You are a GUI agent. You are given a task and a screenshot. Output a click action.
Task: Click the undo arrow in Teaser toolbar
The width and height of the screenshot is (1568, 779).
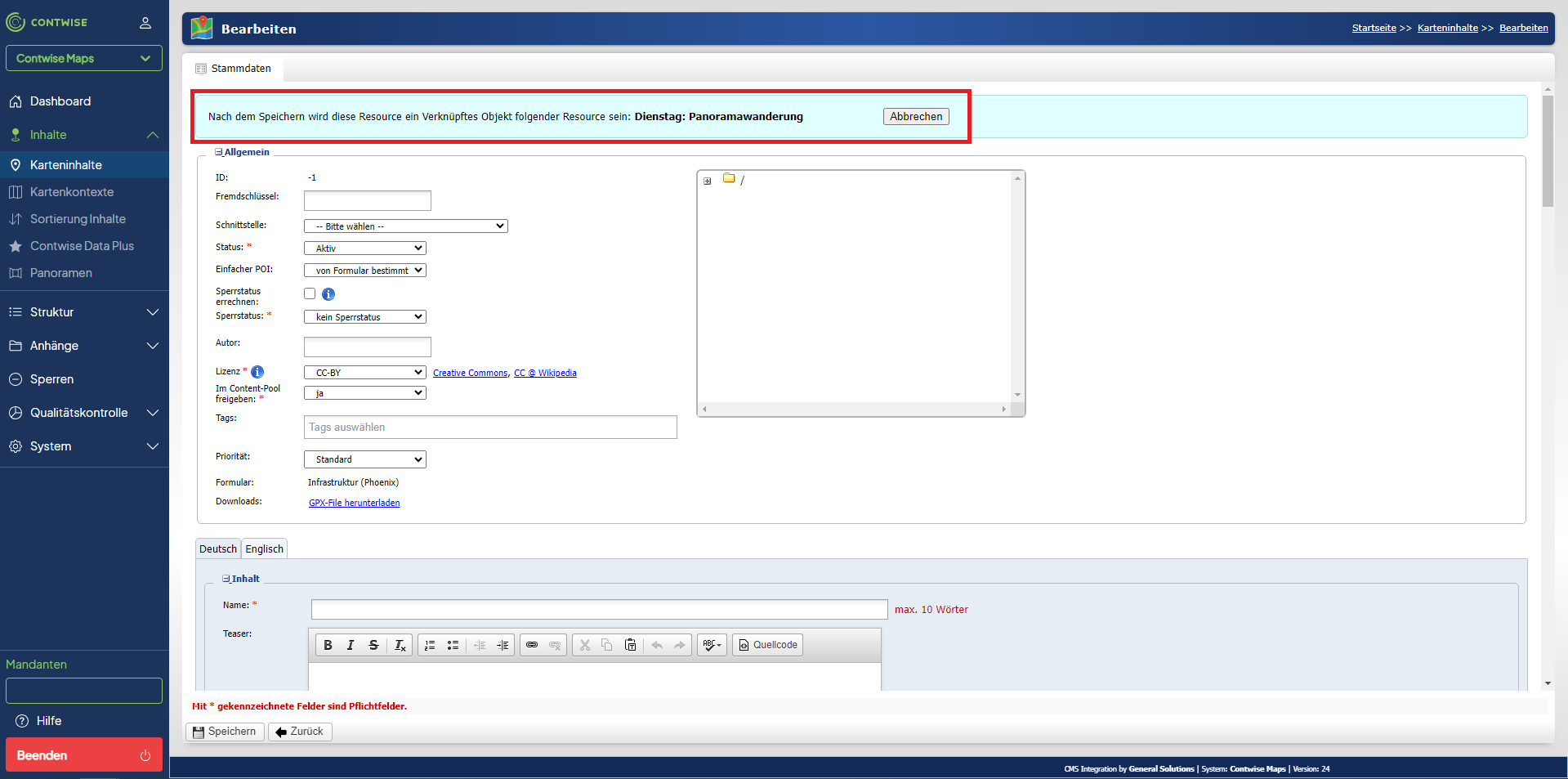click(657, 645)
